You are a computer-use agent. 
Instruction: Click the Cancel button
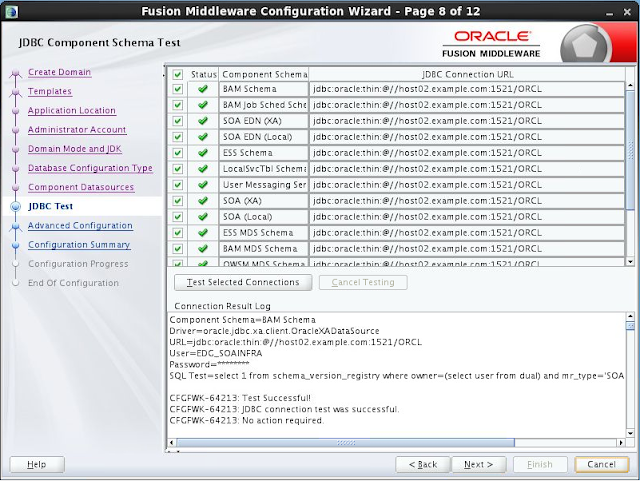point(602,465)
